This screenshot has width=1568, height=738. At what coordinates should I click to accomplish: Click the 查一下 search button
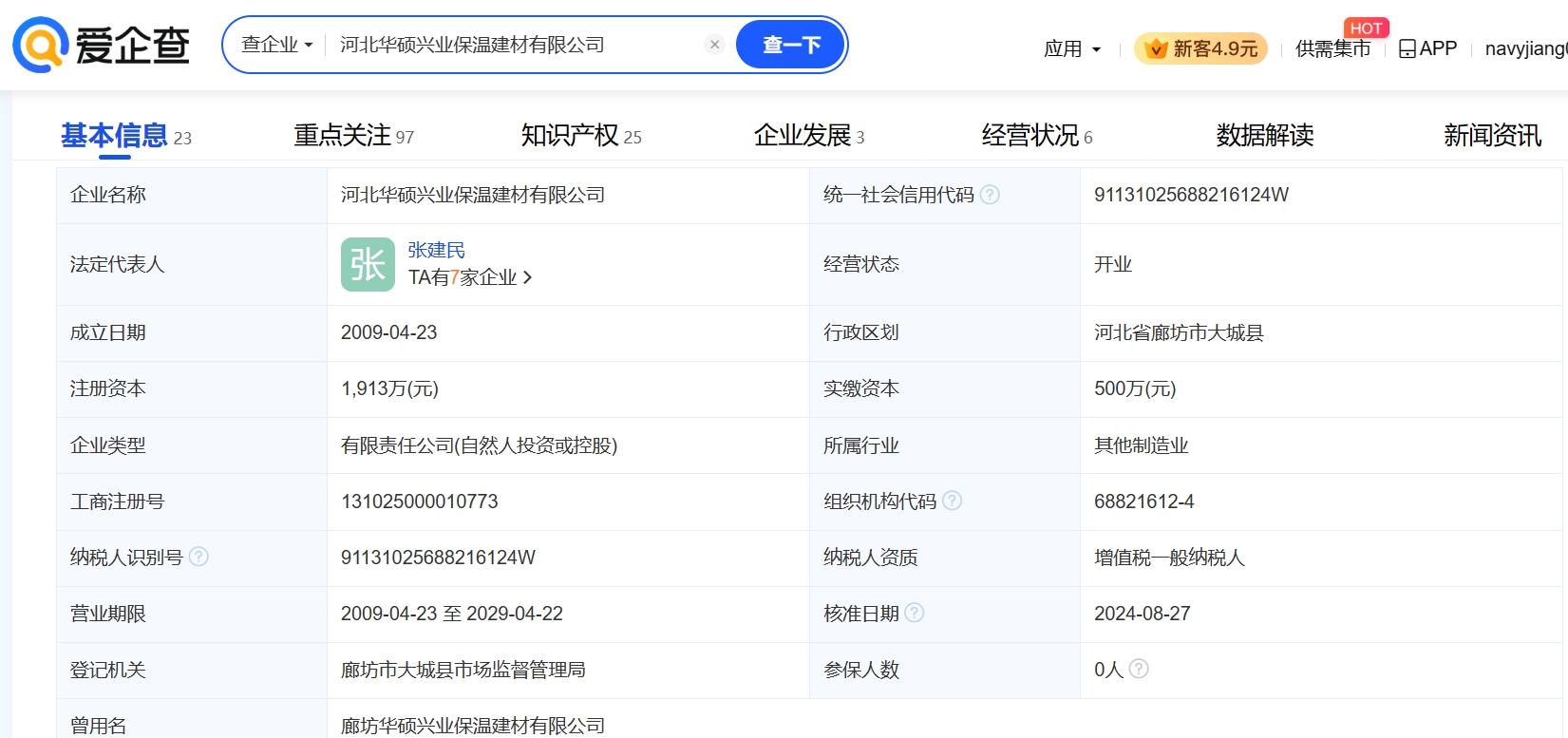click(791, 45)
